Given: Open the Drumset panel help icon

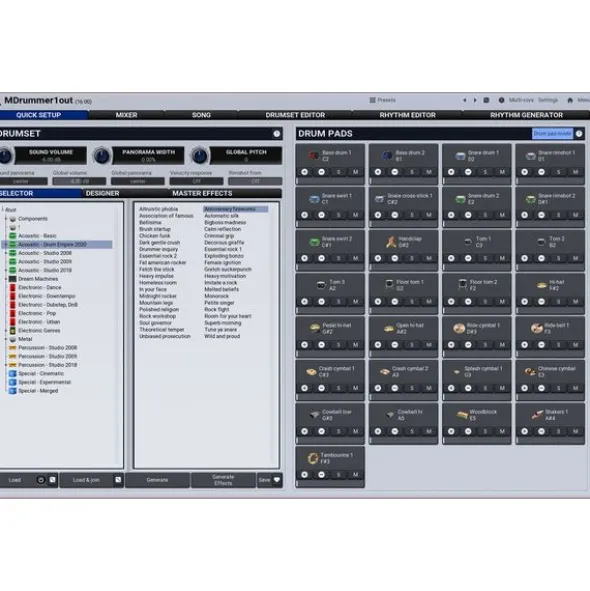Looking at the screenshot, I should 277,133.
